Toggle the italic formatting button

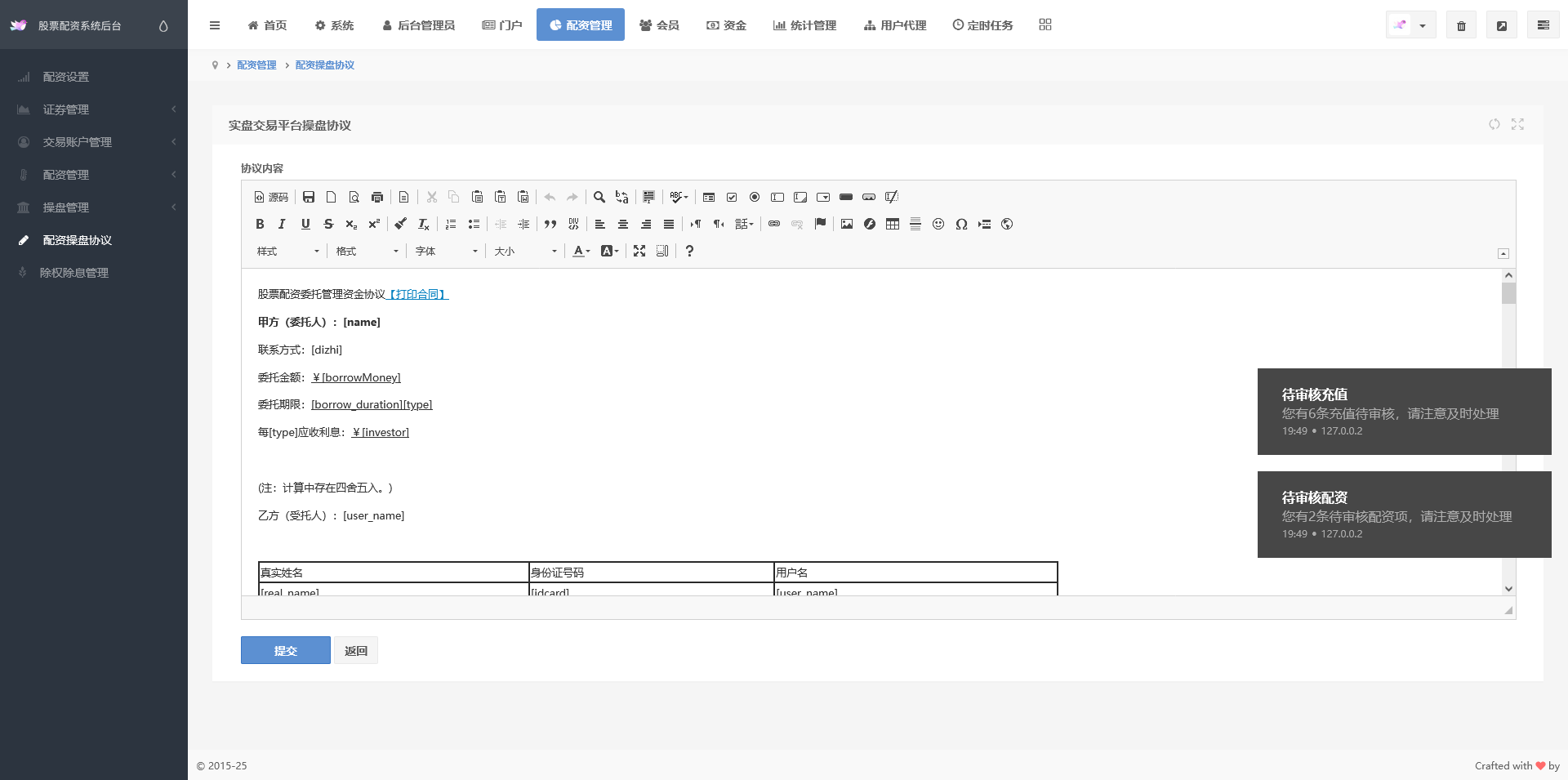[283, 224]
